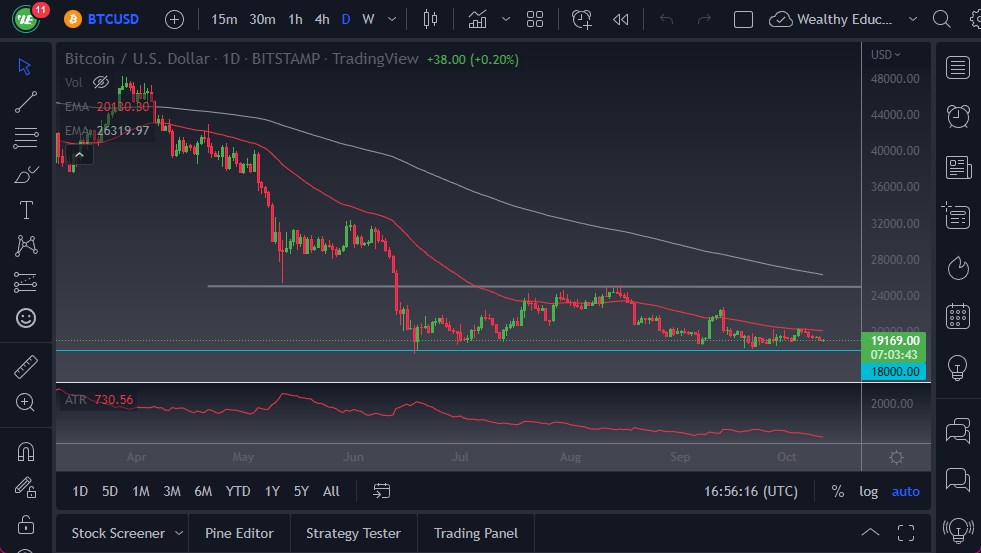981x553 pixels.
Task: Open the Alerts alarm clock panel
Action: (957, 116)
